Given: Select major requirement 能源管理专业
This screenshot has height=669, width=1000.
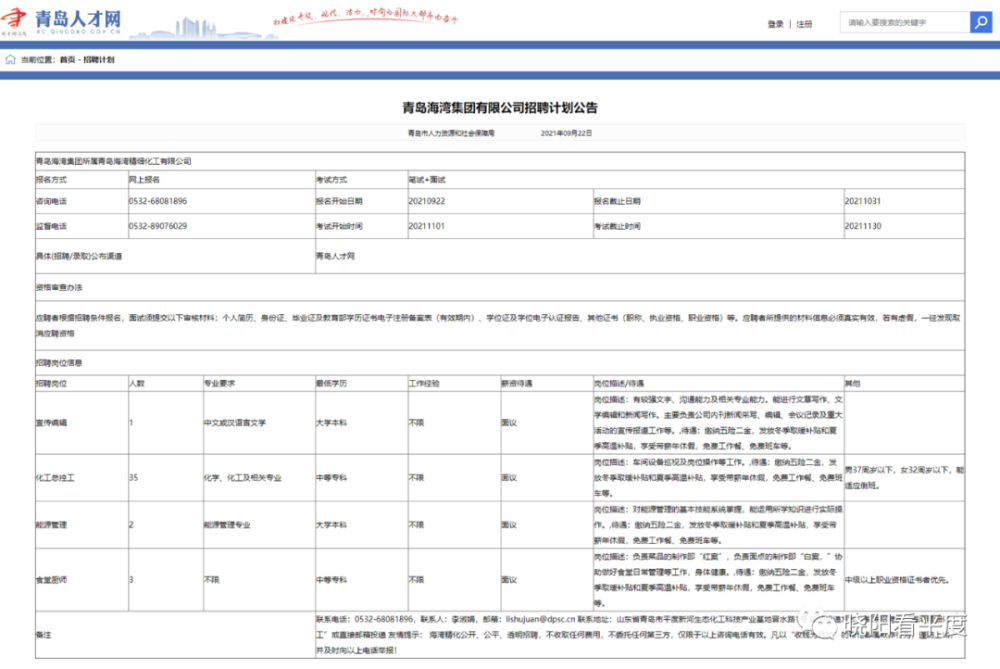Looking at the screenshot, I should (x=259, y=525).
